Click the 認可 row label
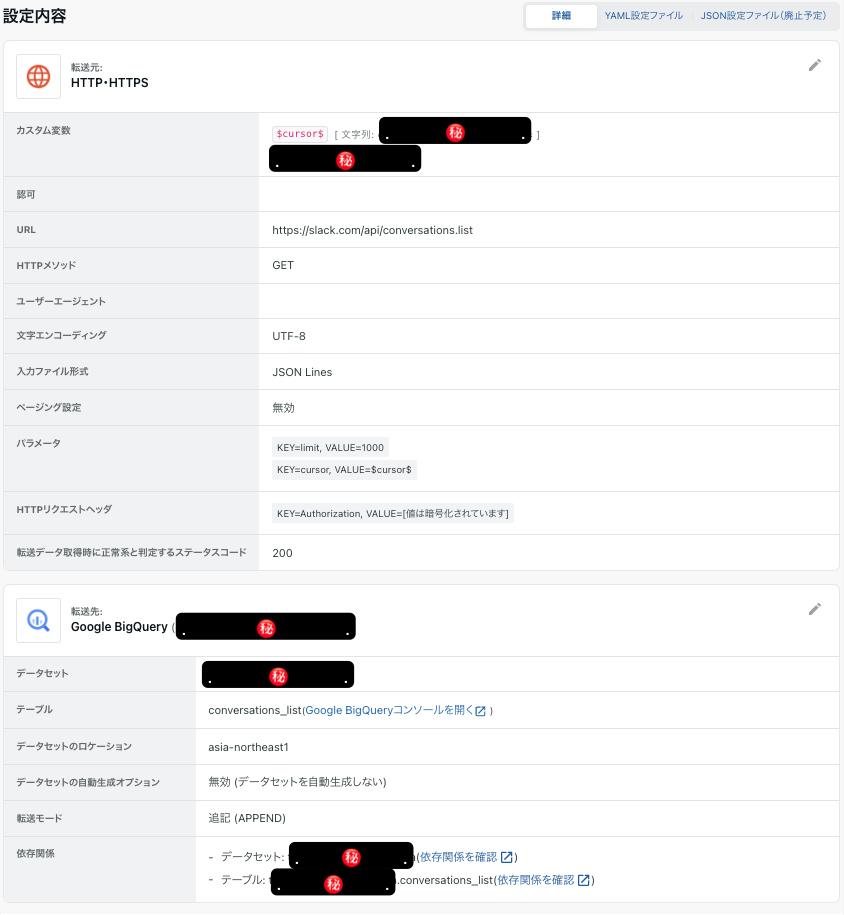This screenshot has width=844, height=915. (x=26, y=194)
